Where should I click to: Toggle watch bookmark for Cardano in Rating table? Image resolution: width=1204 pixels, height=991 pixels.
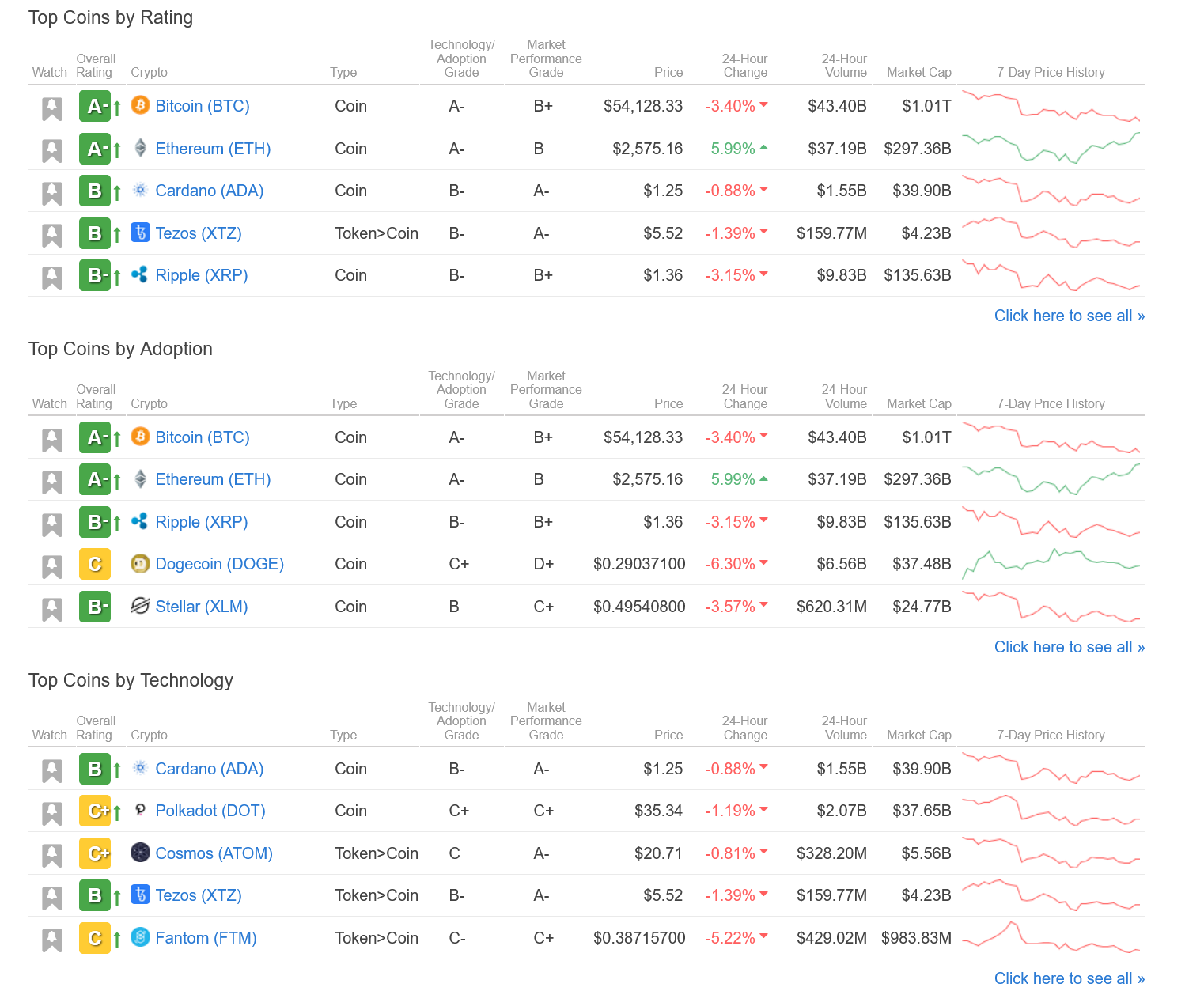tap(52, 193)
